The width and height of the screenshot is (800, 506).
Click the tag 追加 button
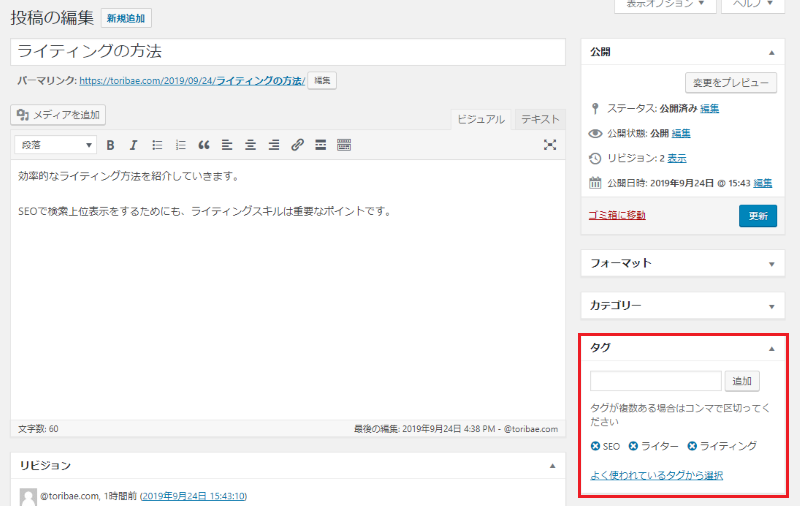[742, 381]
